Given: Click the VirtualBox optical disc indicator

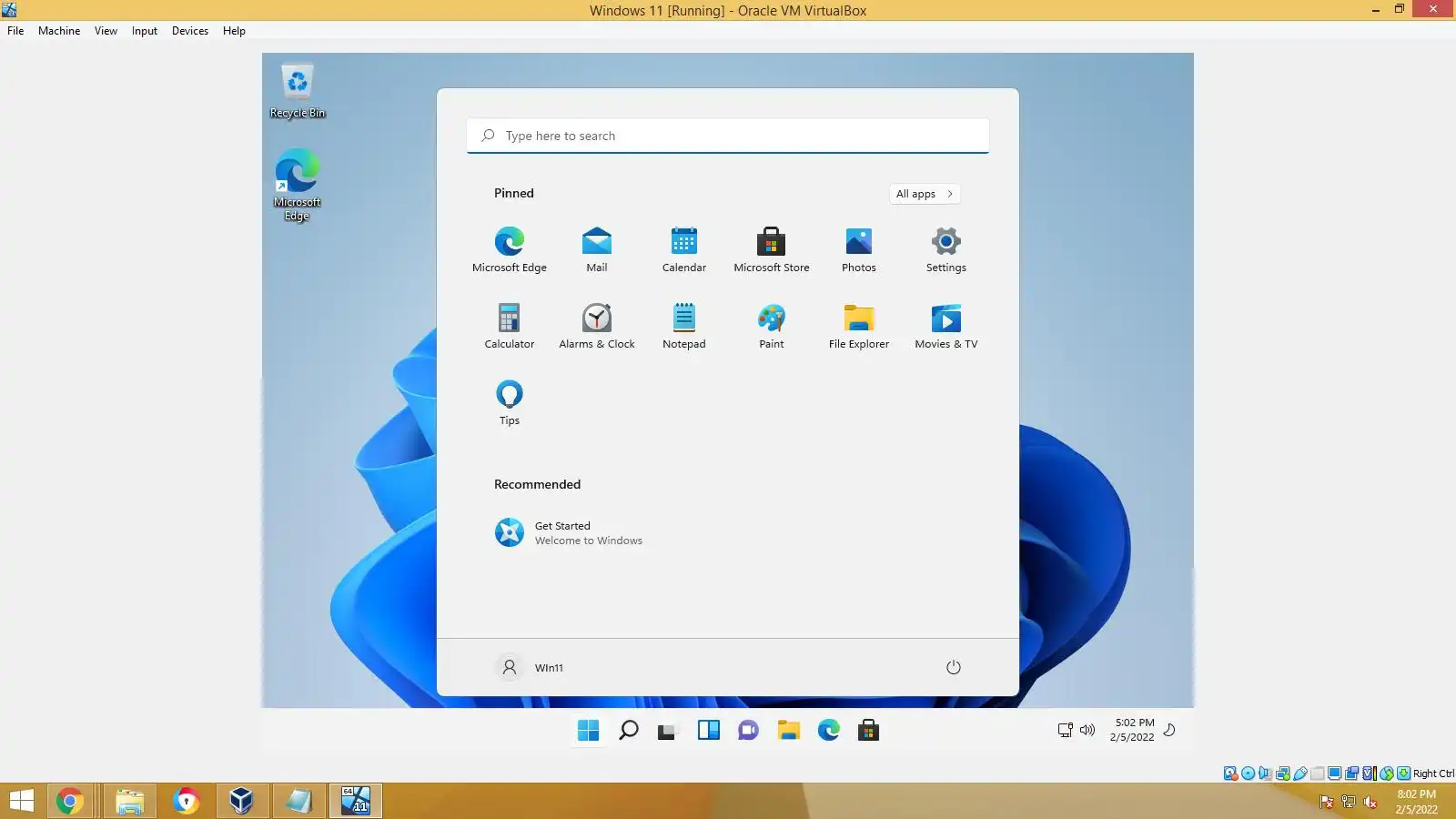Looking at the screenshot, I should tap(1249, 773).
